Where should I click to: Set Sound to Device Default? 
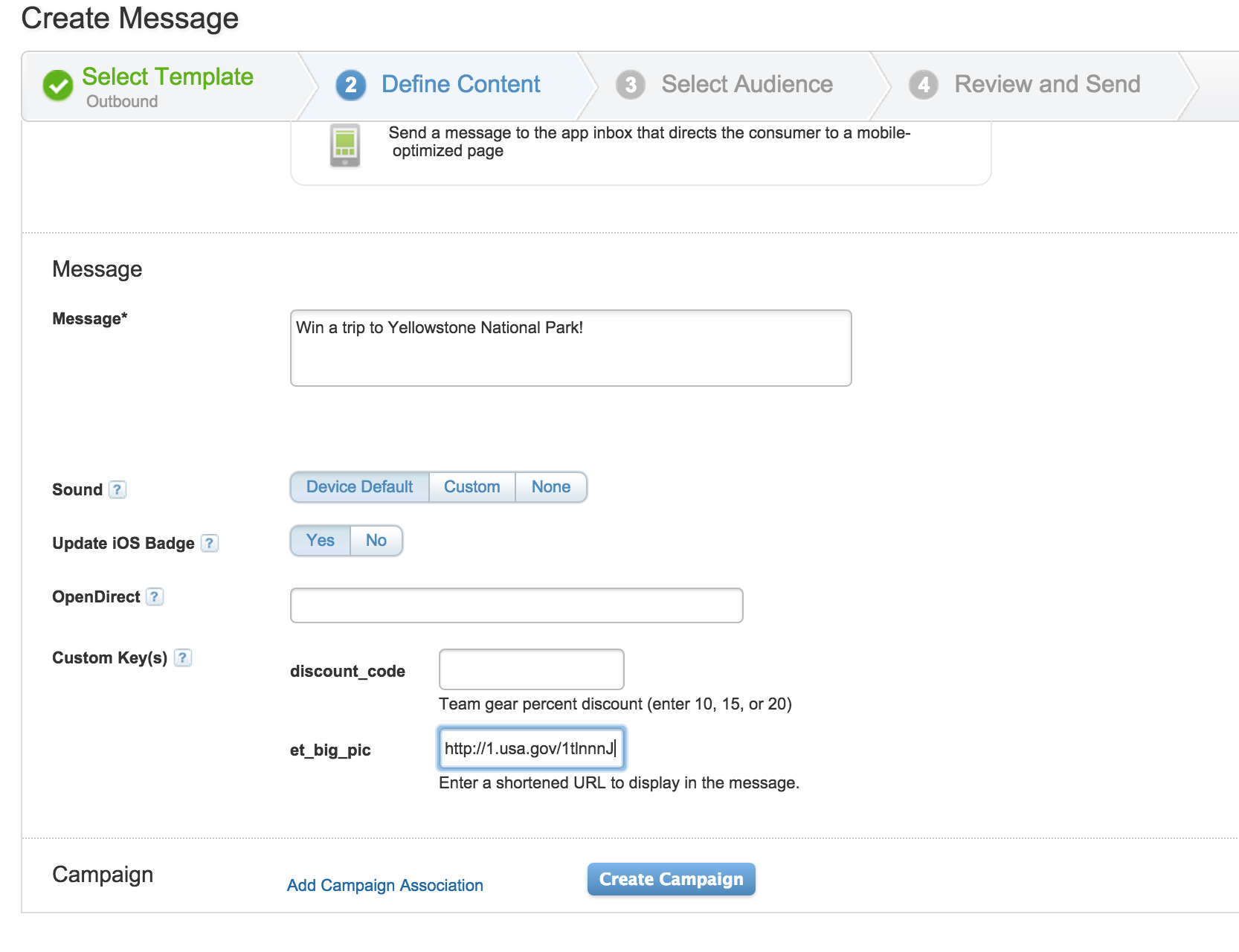(359, 487)
